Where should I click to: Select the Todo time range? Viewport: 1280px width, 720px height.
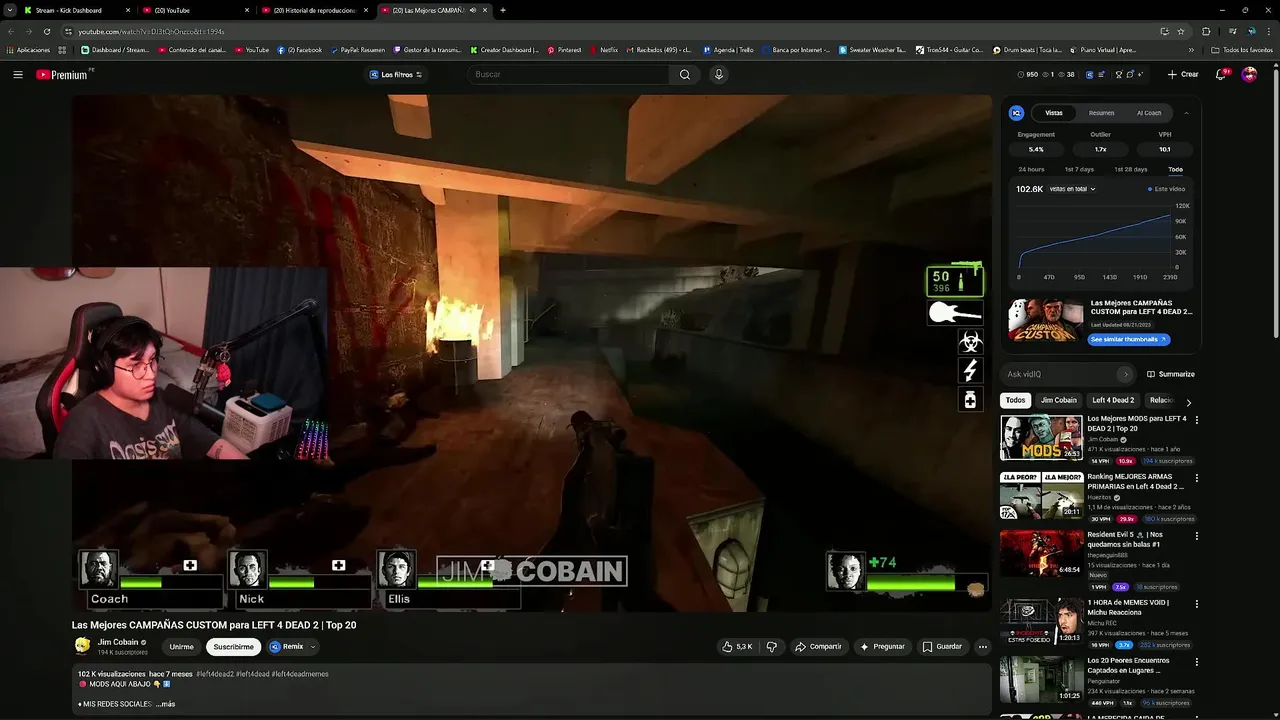coord(1175,169)
